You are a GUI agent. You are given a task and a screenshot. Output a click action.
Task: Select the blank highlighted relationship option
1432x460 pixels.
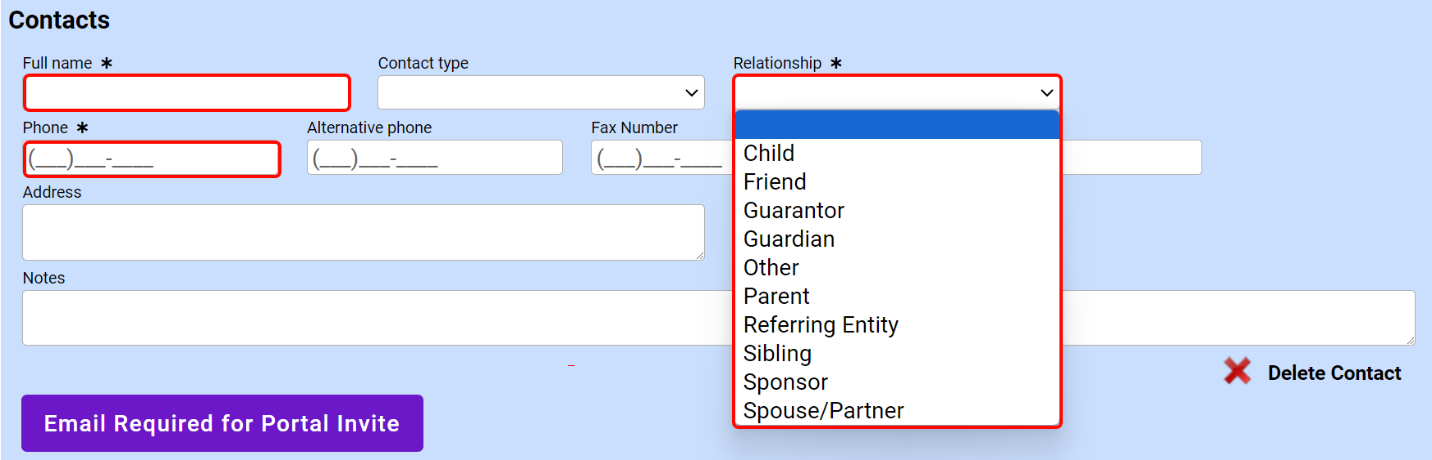click(x=896, y=125)
